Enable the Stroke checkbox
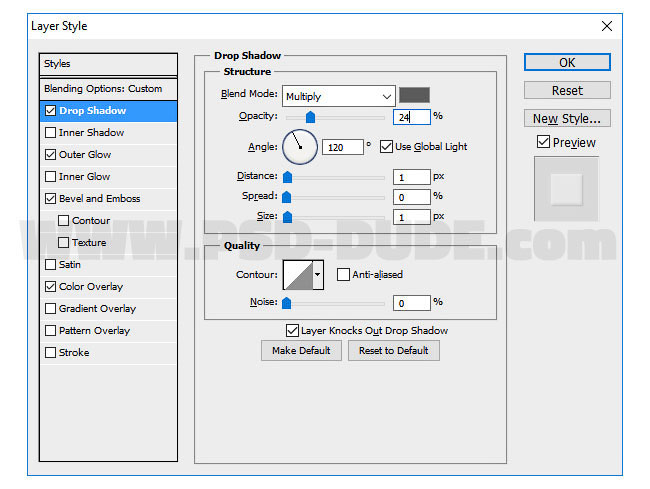Screen dimensions: 650x489 click(50, 352)
